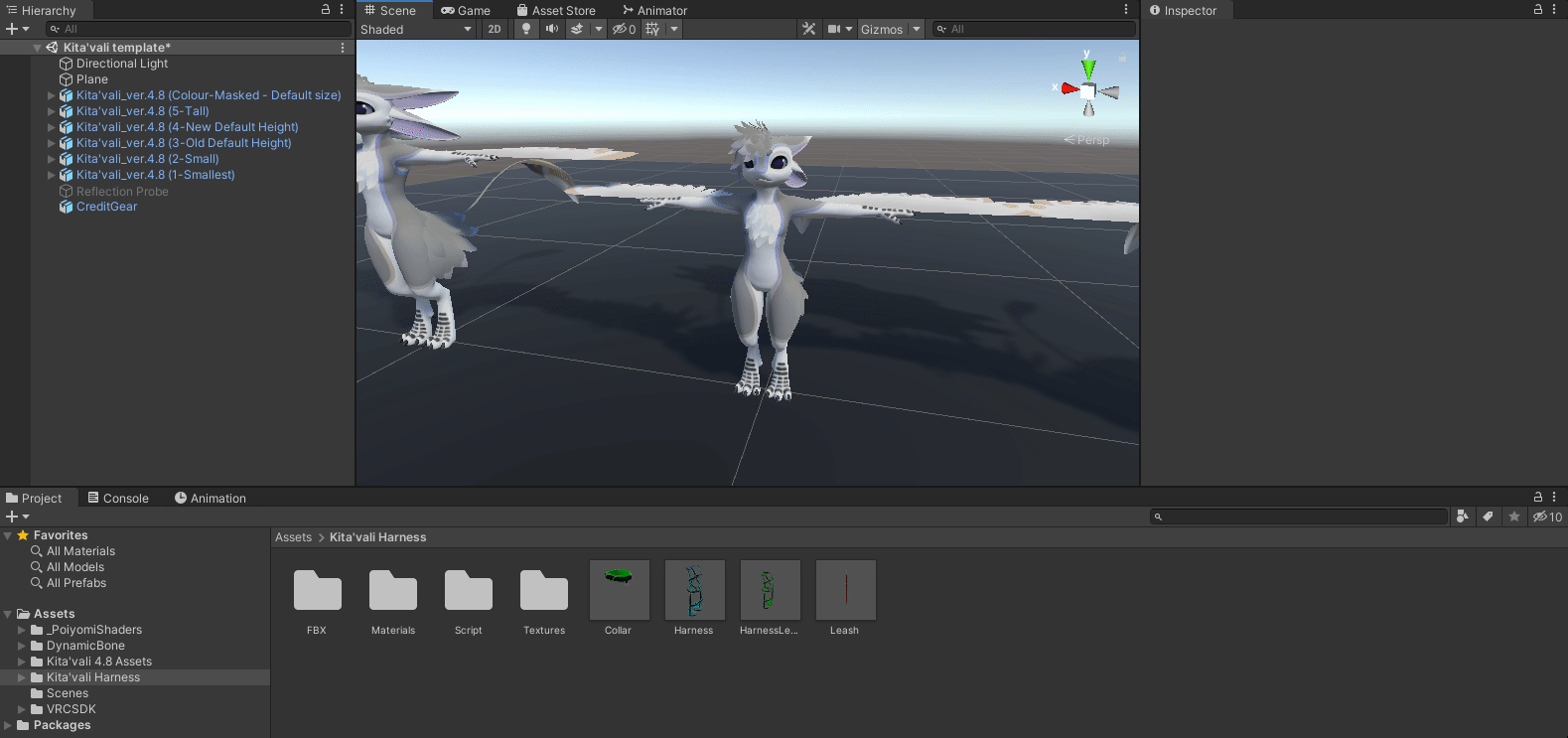1568x738 pixels.
Task: Expand the _PoiyomiShaders folder
Action: [22, 630]
